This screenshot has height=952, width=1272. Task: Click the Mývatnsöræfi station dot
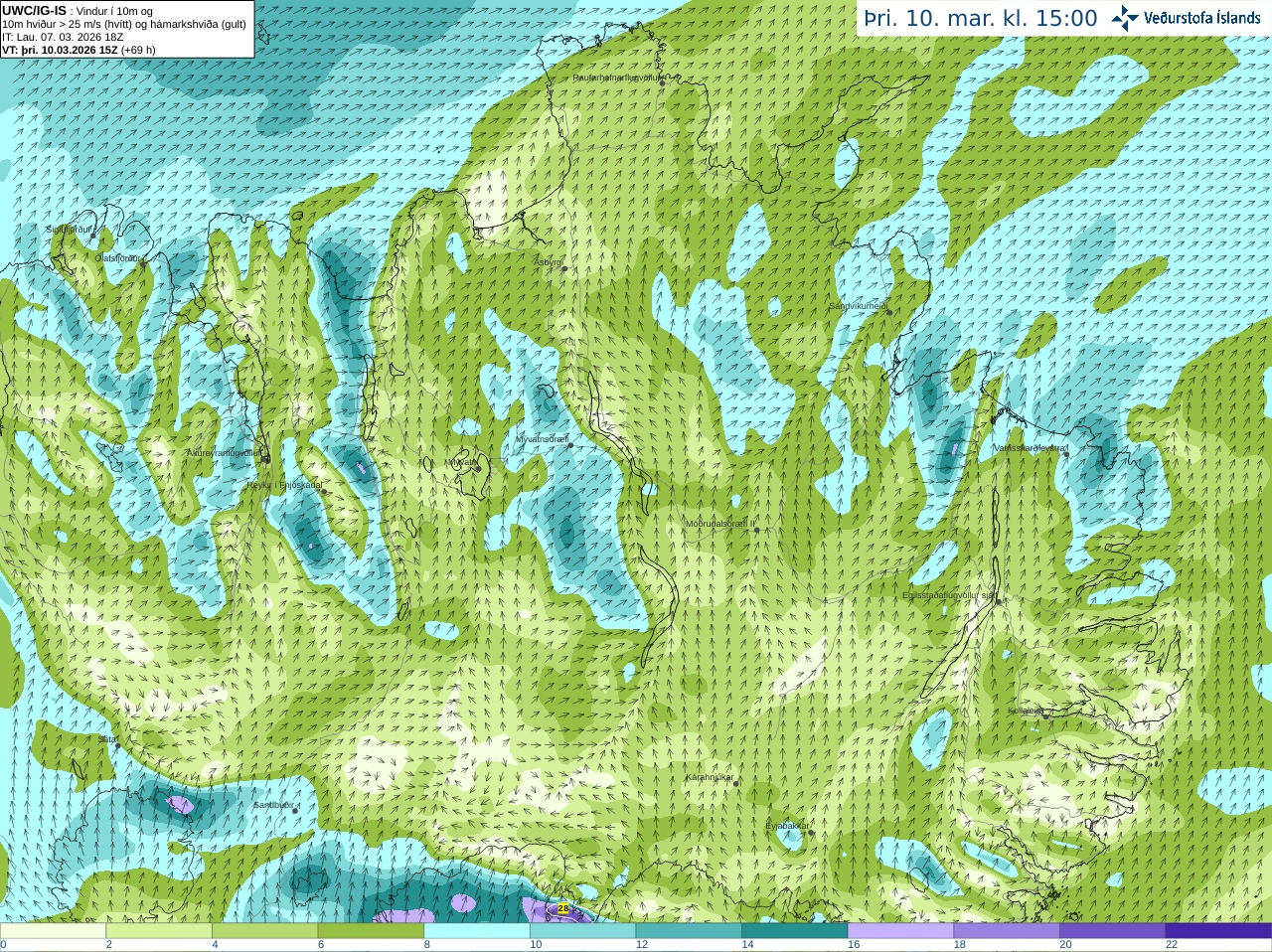click(x=570, y=444)
